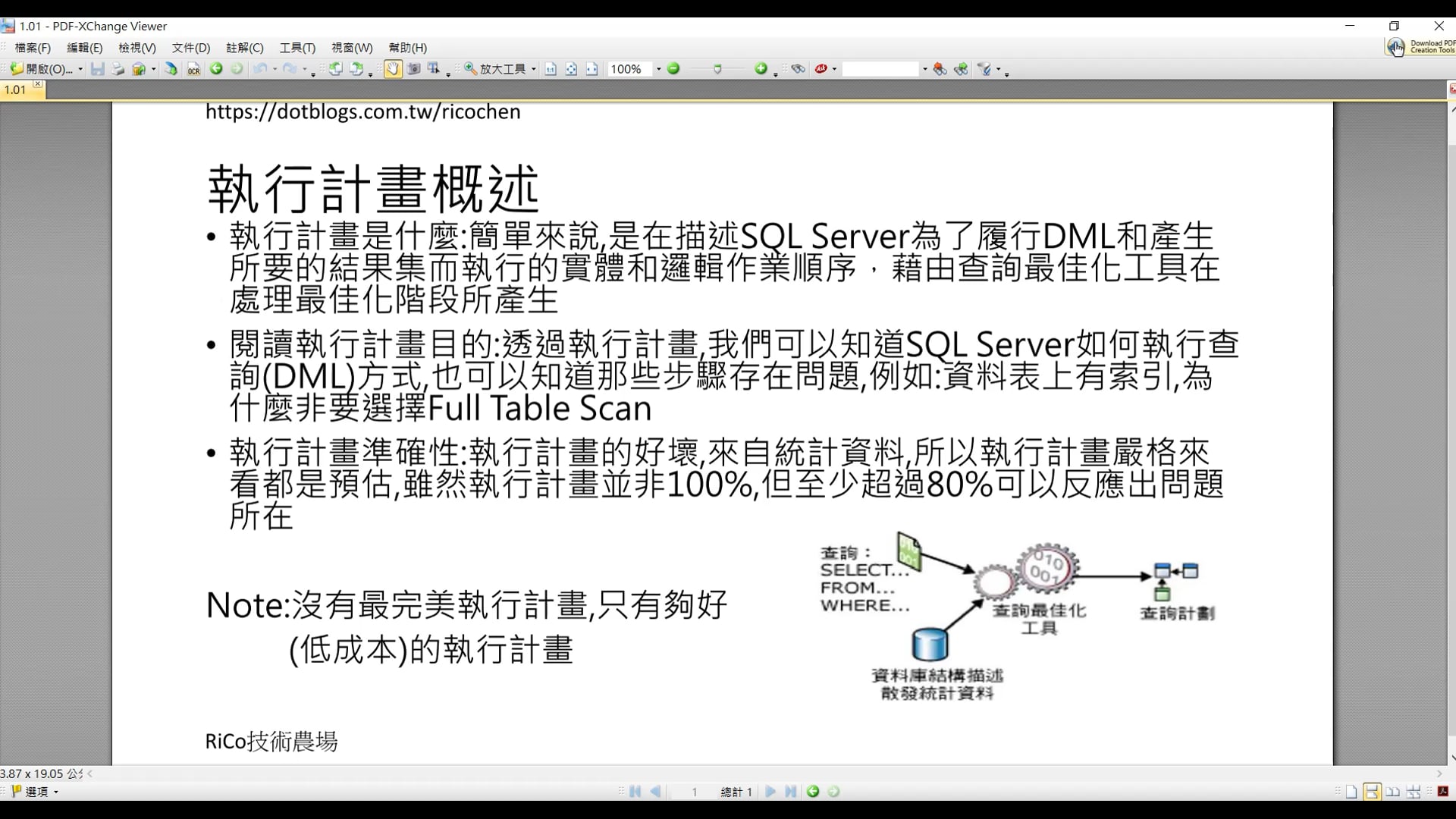Select the Snapshot camera tool
The height and width of the screenshot is (819, 1456).
click(413, 69)
